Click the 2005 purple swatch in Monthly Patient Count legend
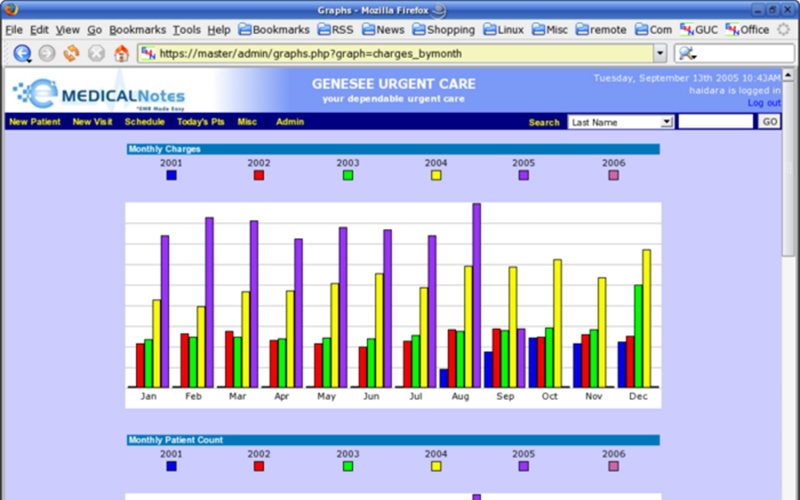 pyautogui.click(x=523, y=466)
